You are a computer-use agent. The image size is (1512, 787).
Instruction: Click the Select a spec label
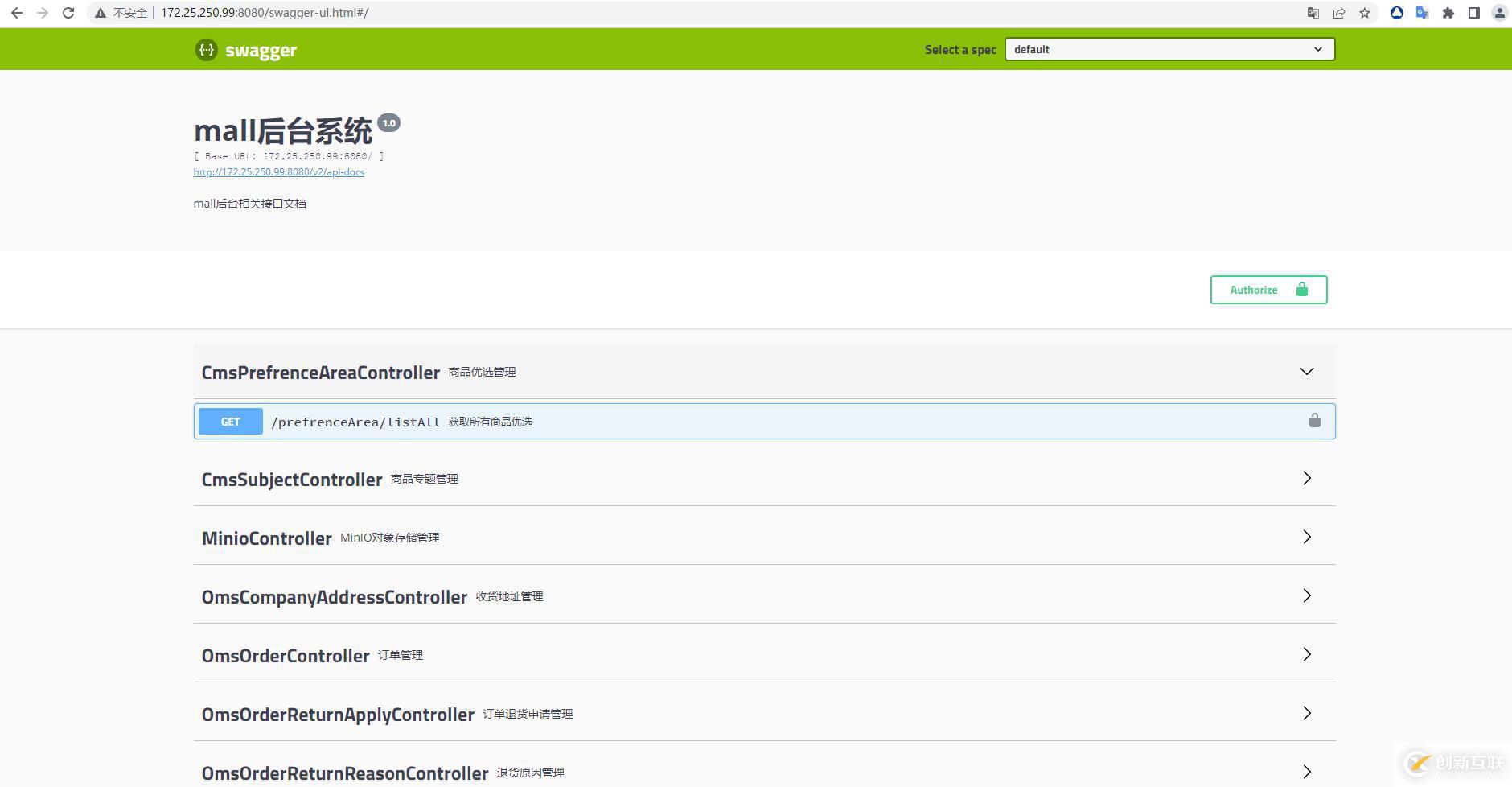[960, 50]
